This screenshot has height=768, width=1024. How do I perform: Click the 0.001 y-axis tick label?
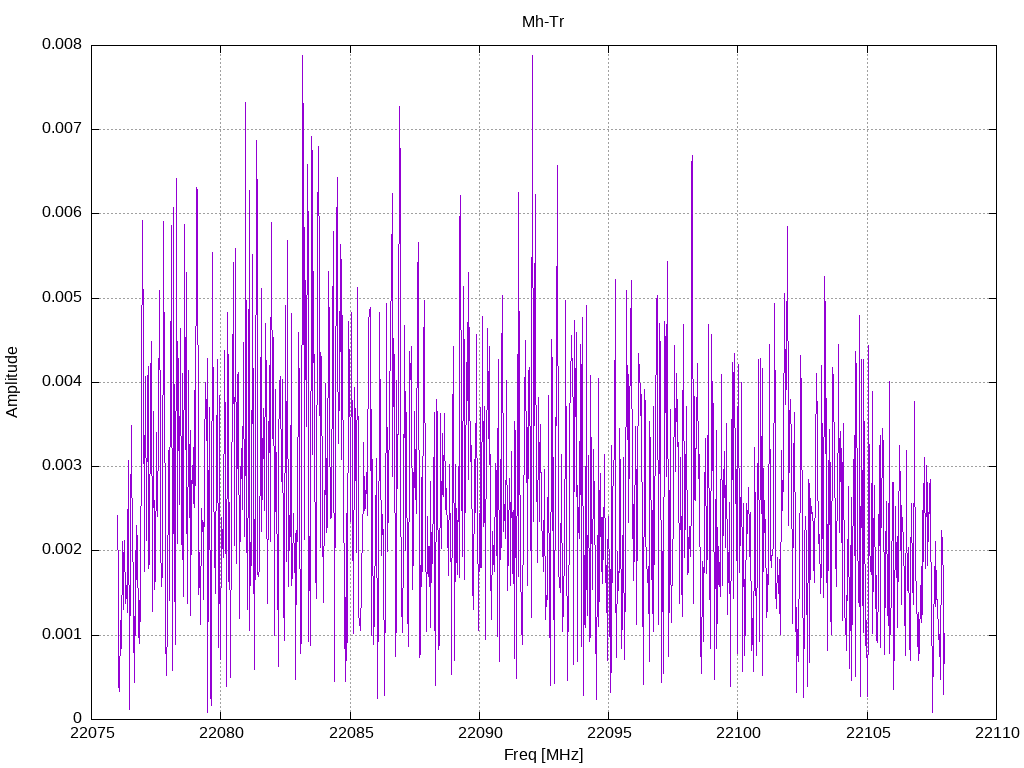62,634
